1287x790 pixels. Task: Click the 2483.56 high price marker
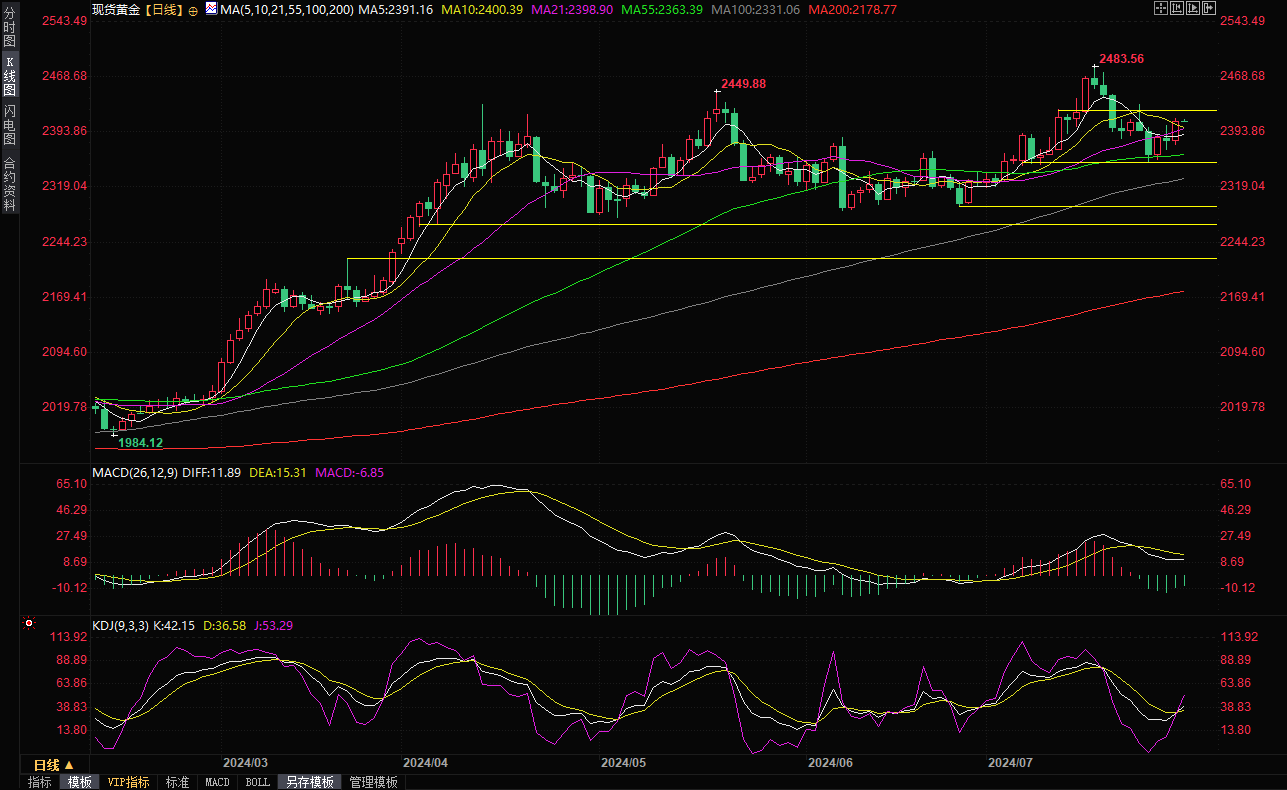(x=1121, y=59)
